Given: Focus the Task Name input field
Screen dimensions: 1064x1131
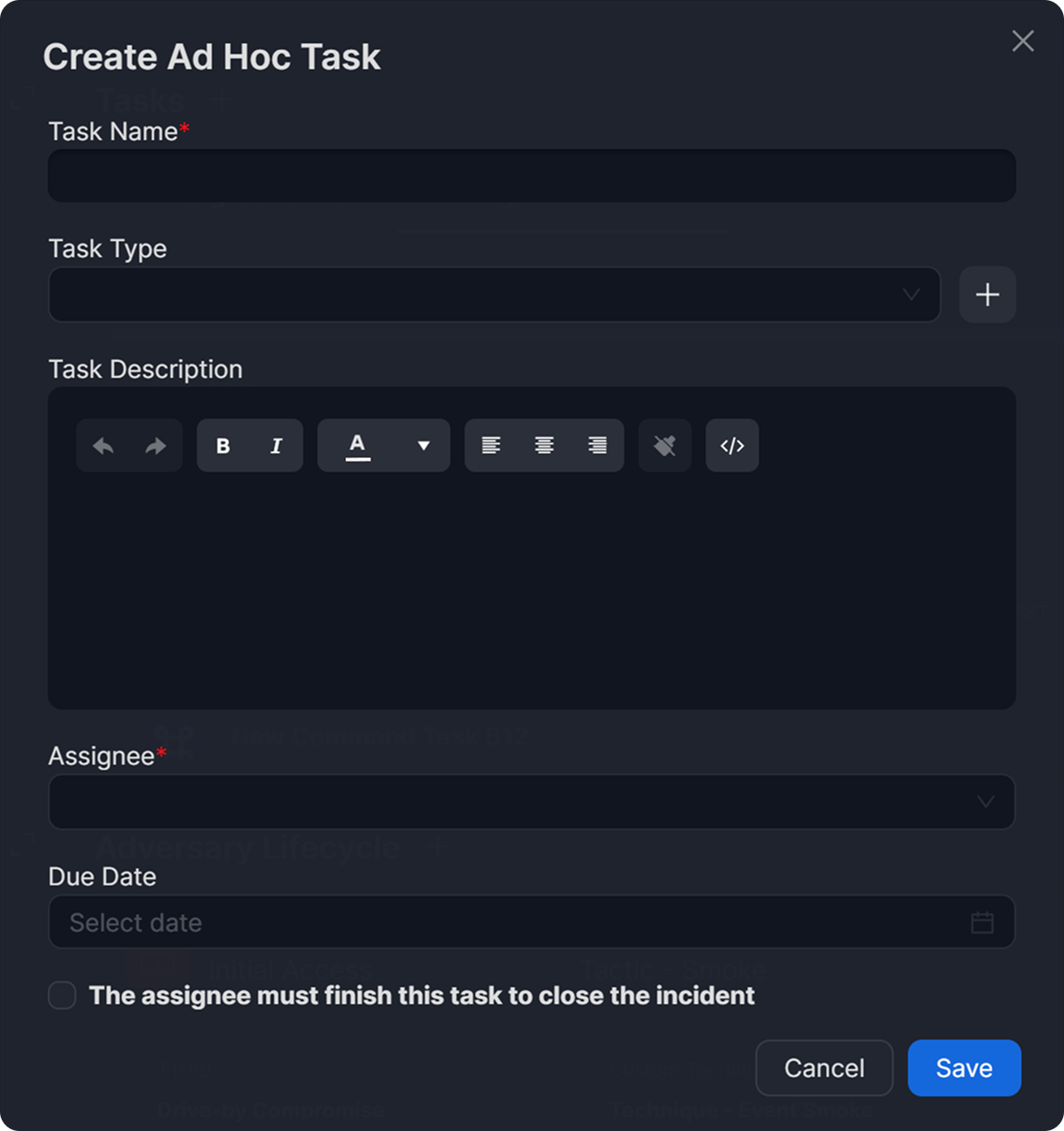Looking at the screenshot, I should tap(531, 176).
